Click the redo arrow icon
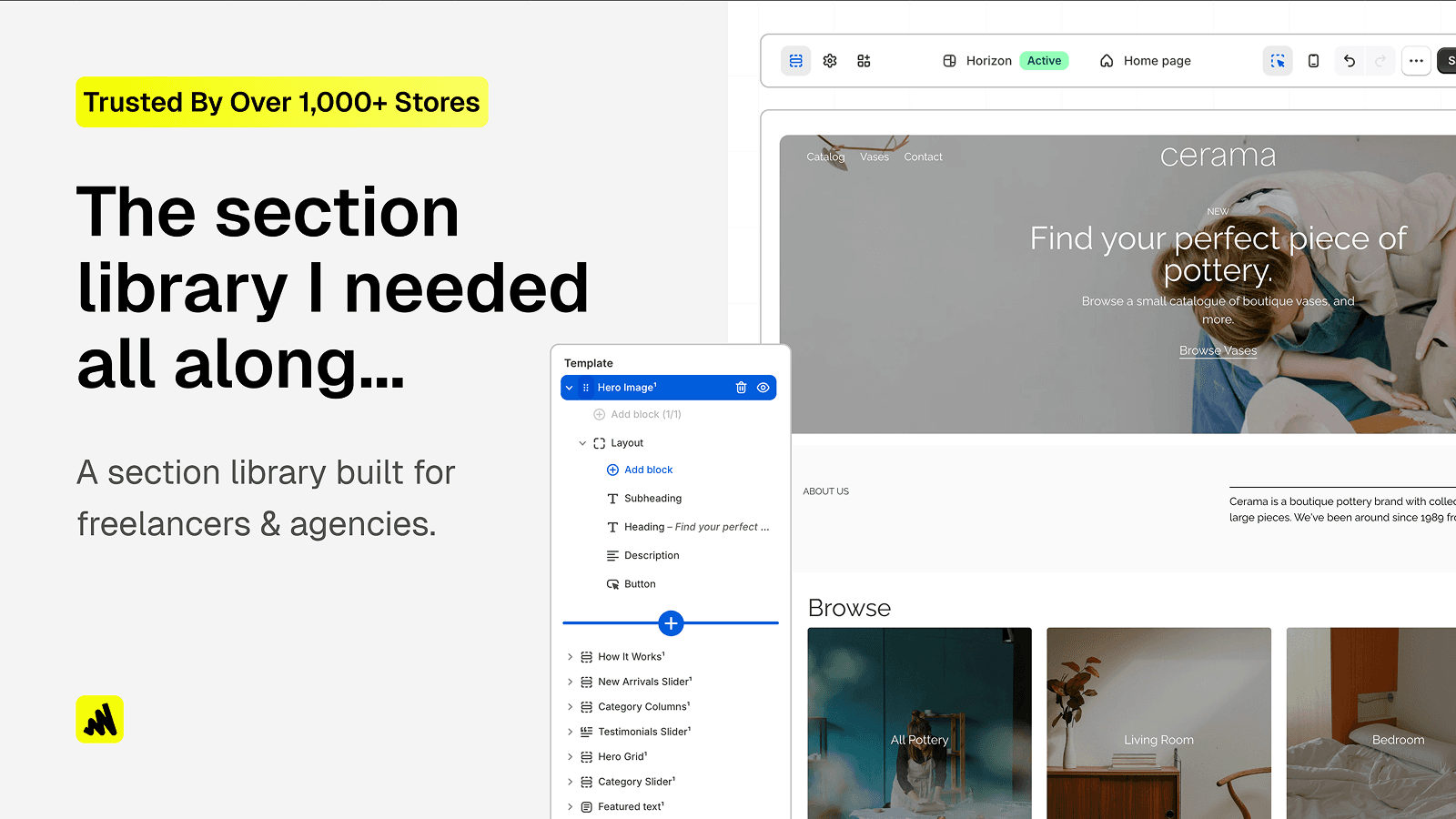This screenshot has width=1456, height=819. (x=1380, y=61)
